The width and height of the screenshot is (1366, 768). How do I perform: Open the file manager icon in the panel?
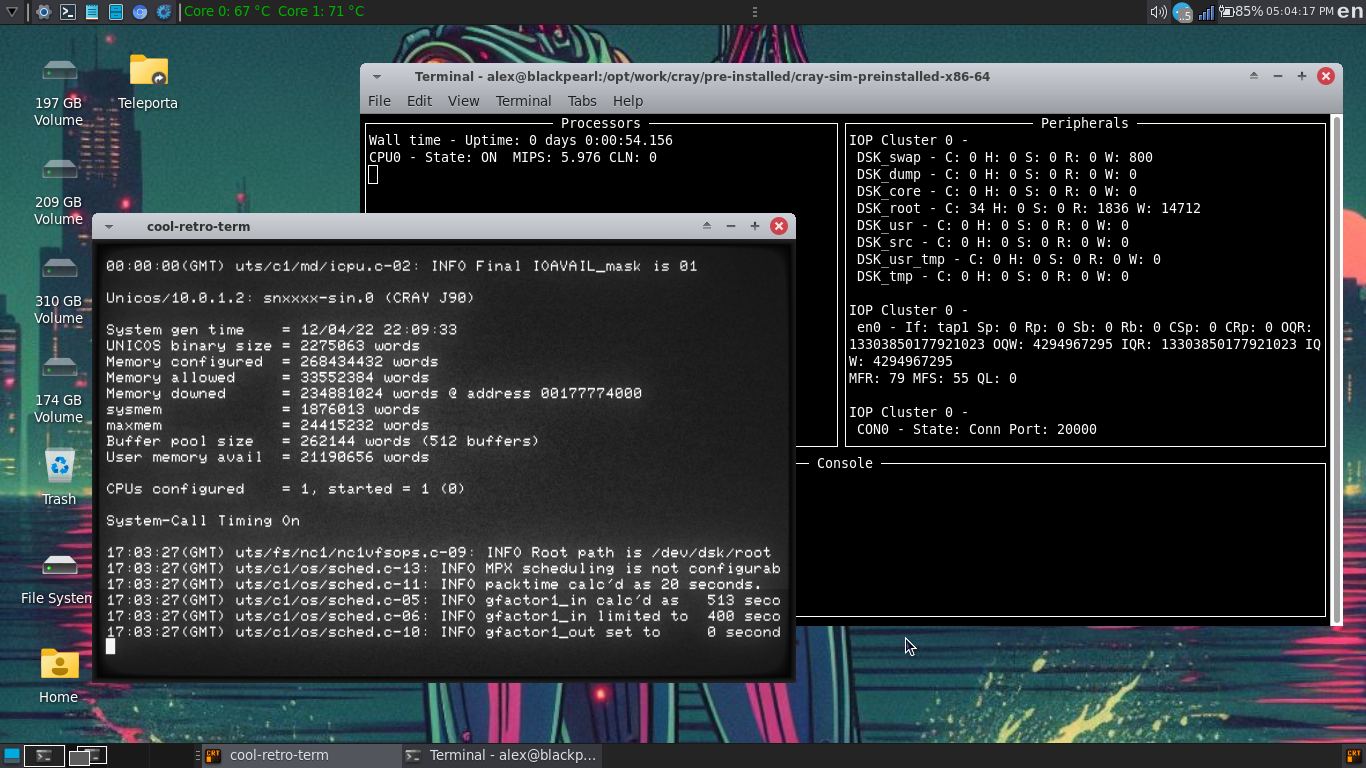click(x=116, y=11)
